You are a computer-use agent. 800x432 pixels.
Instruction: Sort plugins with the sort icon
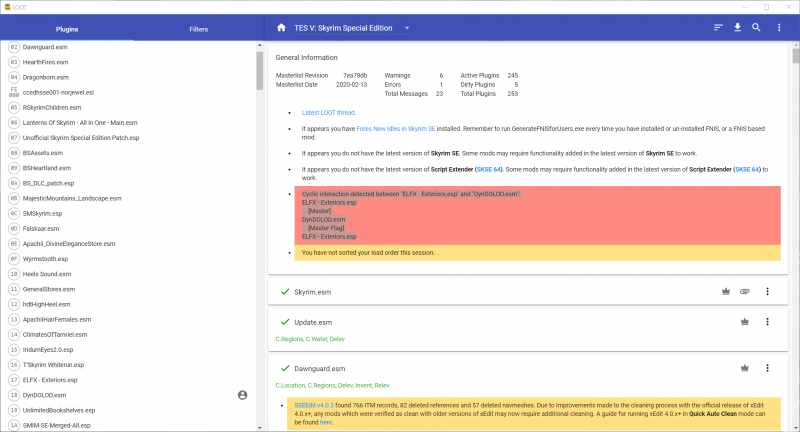[718, 28]
